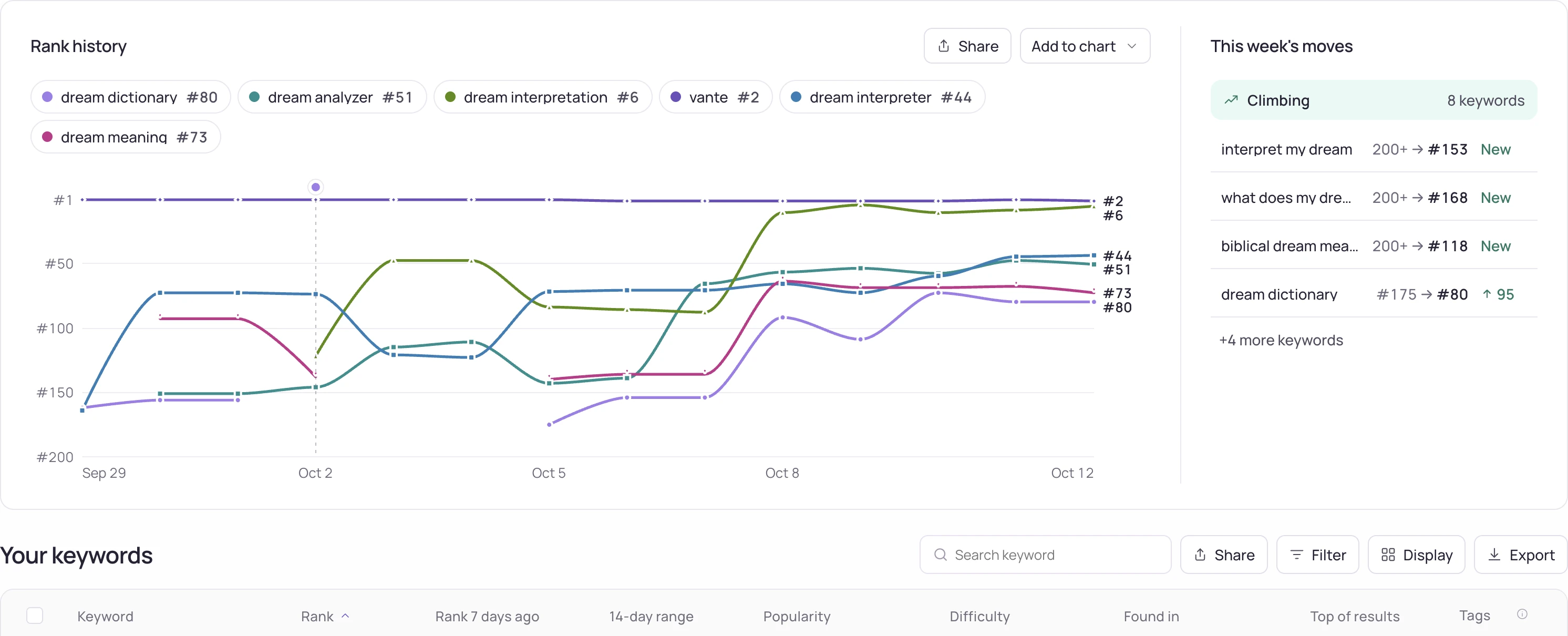Toggle the vante #2 legend chip
The image size is (1568, 636).
[715, 97]
